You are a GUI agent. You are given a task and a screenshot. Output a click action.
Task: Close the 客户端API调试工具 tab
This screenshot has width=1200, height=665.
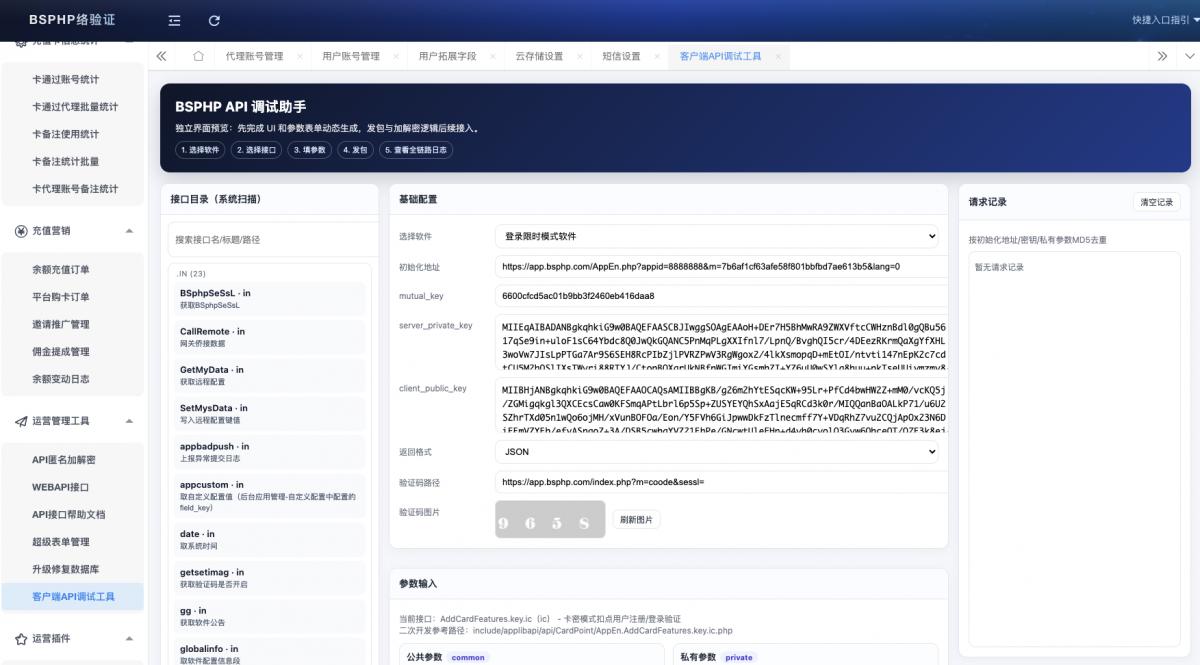778,57
